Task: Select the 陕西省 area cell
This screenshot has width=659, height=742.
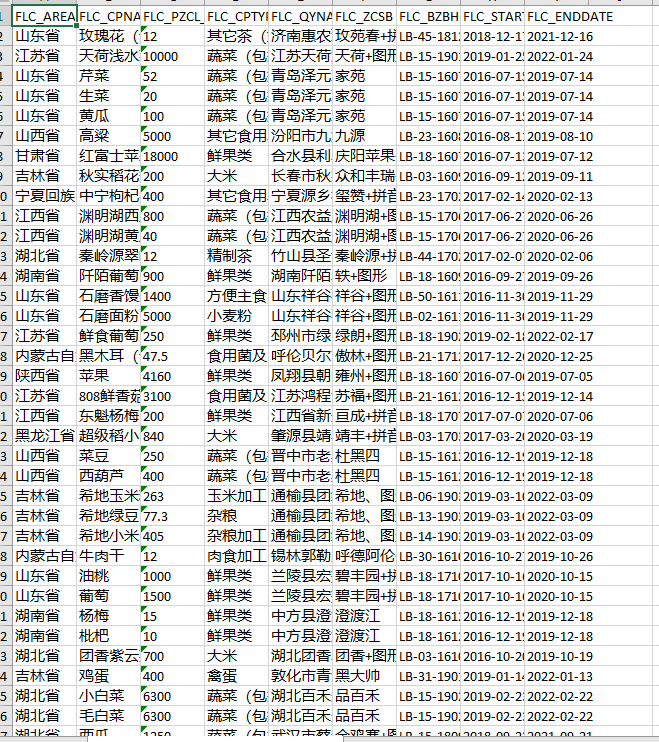Action: pos(44,376)
